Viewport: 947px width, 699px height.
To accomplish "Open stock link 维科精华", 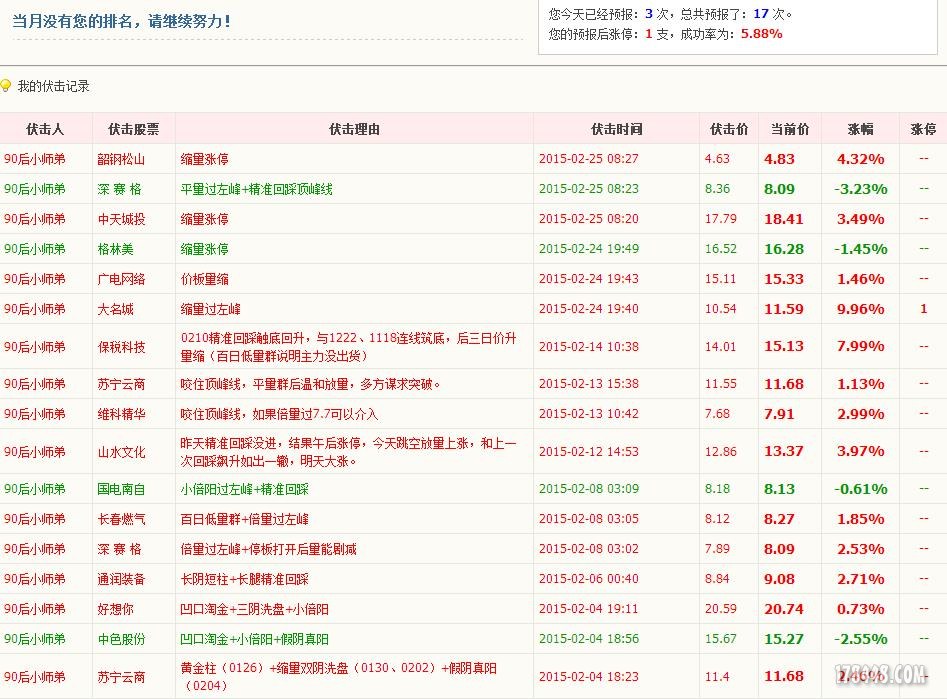I will [121, 414].
